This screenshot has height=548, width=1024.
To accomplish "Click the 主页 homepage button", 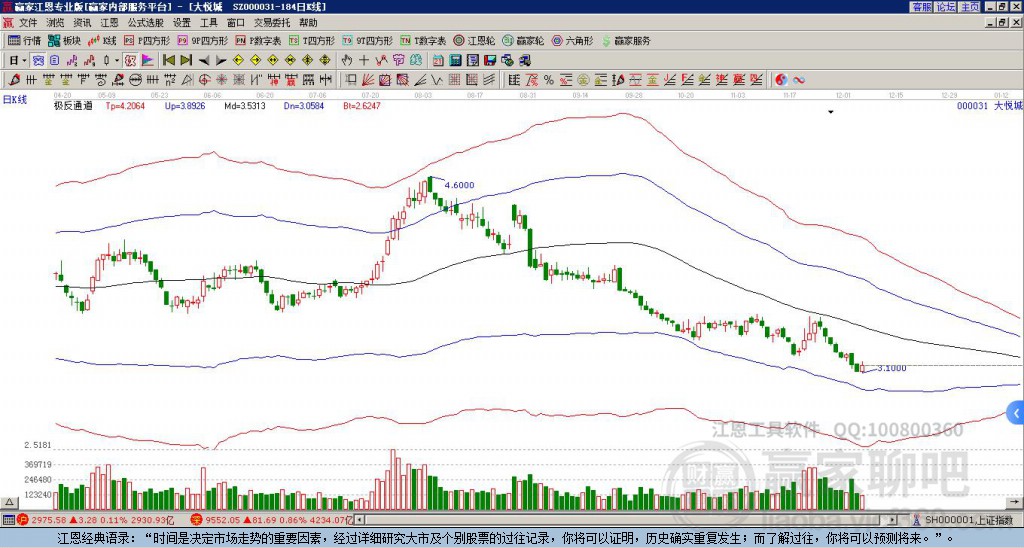I will (x=970, y=7).
